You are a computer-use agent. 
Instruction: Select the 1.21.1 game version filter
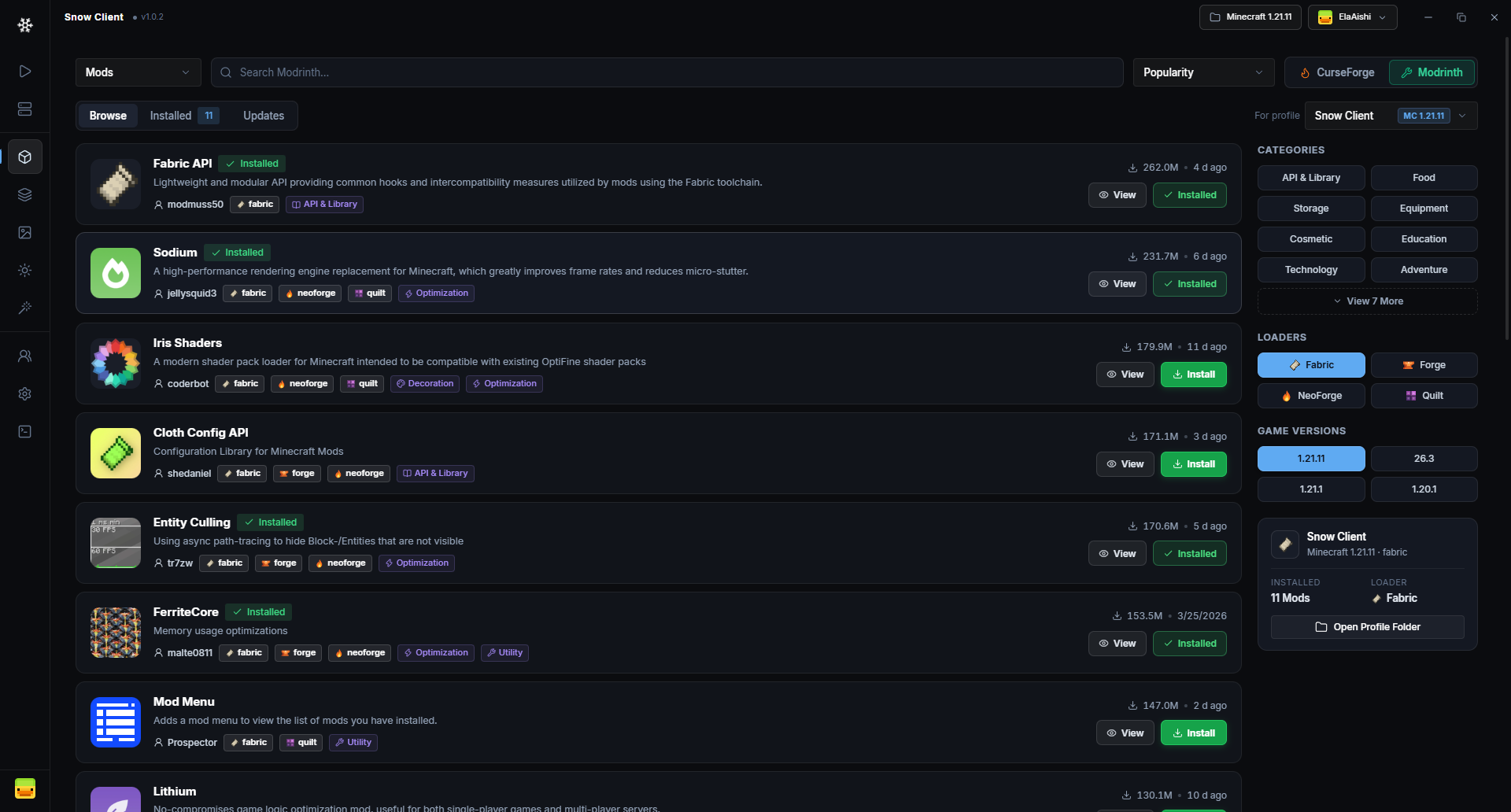[x=1311, y=489]
